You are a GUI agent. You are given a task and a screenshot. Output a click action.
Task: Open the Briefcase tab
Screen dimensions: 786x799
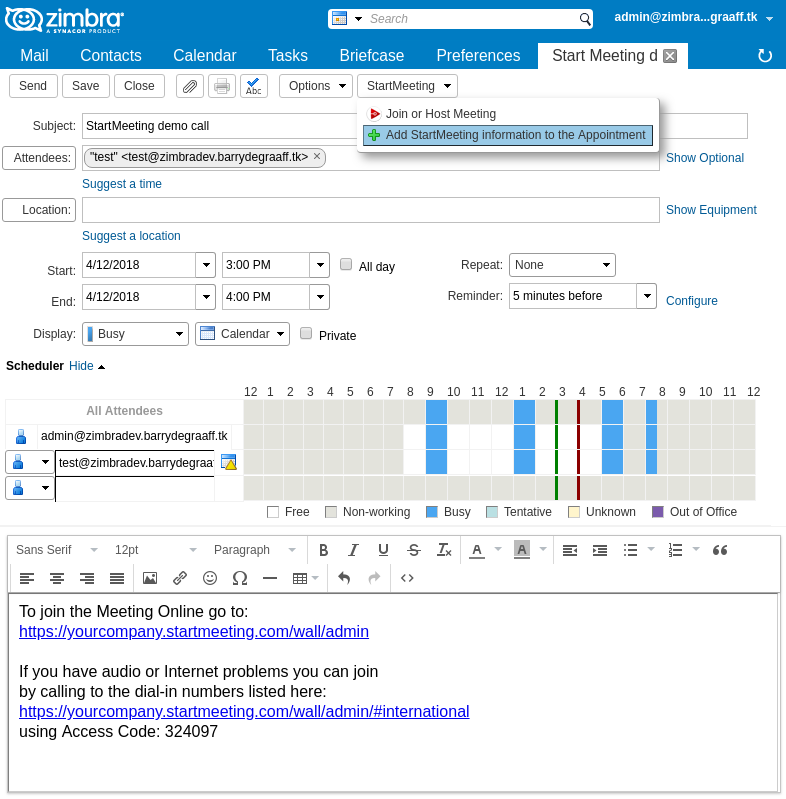pyautogui.click(x=372, y=56)
